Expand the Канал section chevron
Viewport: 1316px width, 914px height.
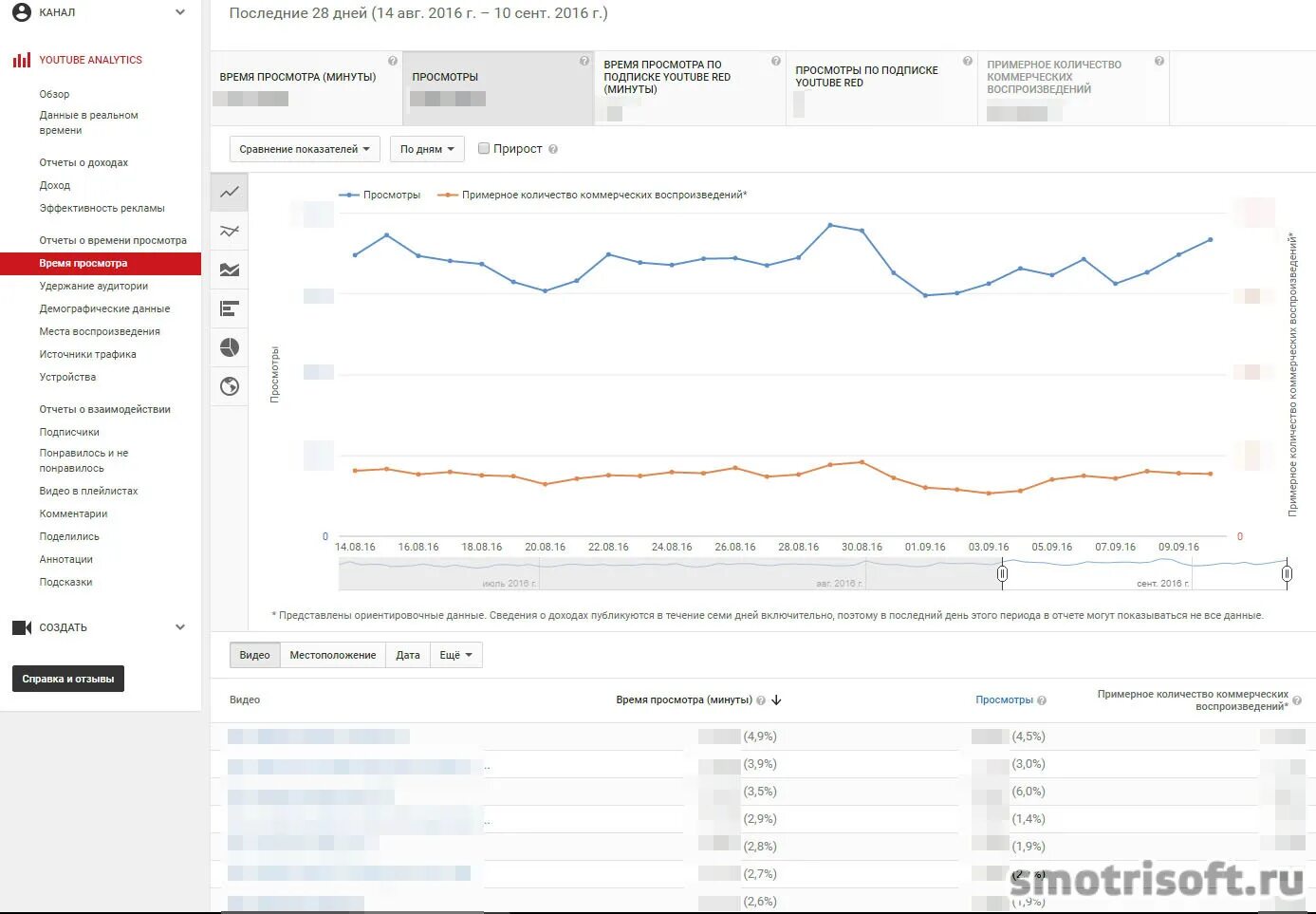click(x=180, y=12)
